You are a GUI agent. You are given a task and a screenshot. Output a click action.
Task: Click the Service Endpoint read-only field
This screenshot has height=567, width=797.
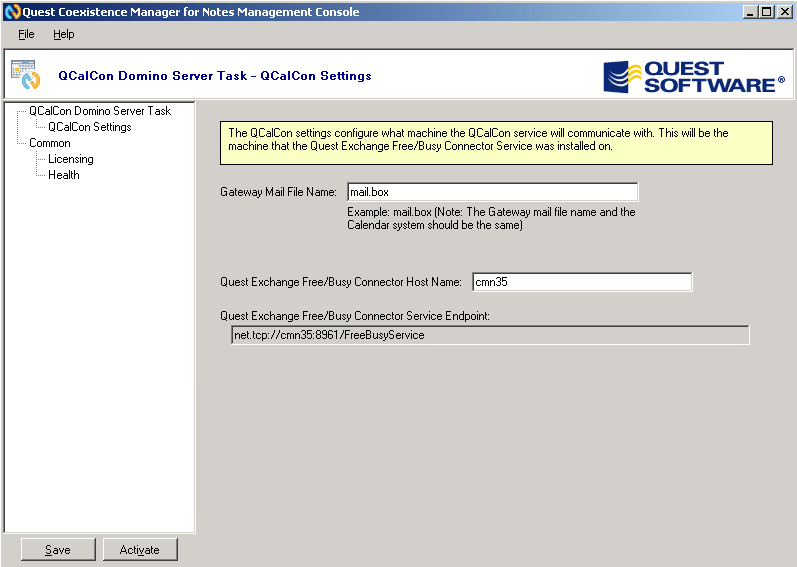click(x=490, y=335)
